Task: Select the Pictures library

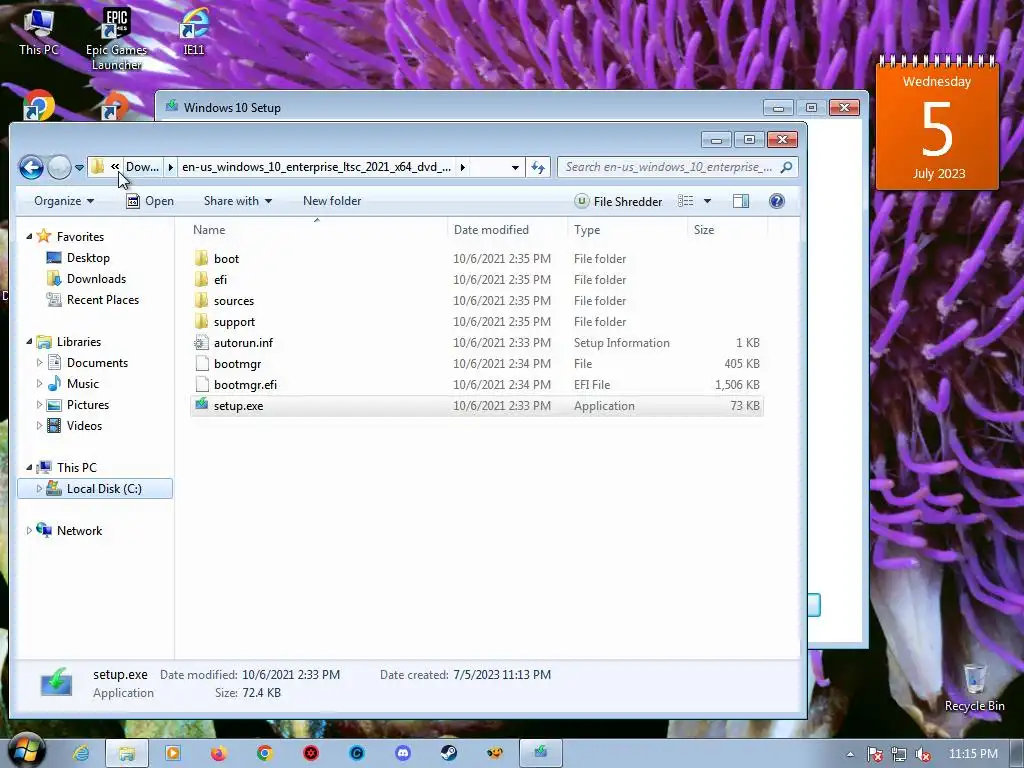Action: coord(88,405)
